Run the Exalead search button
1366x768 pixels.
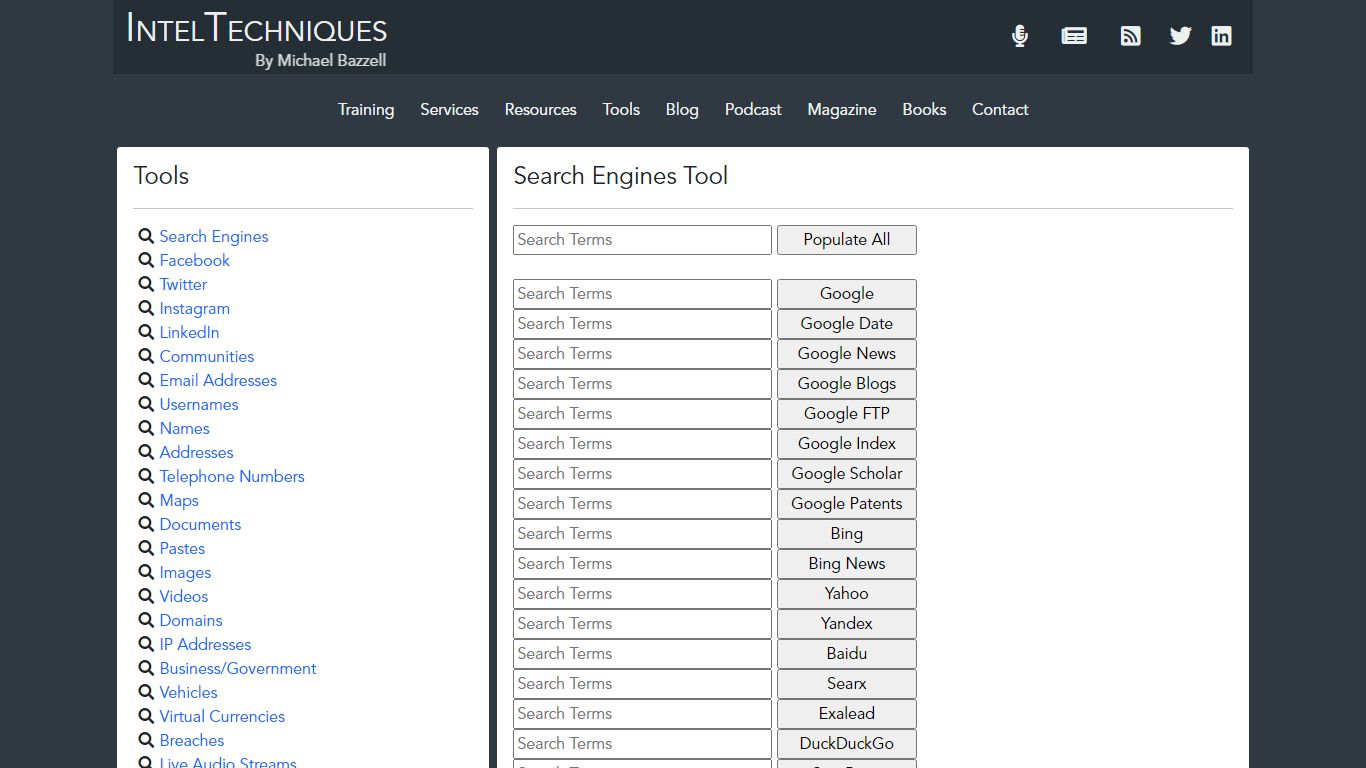click(847, 714)
